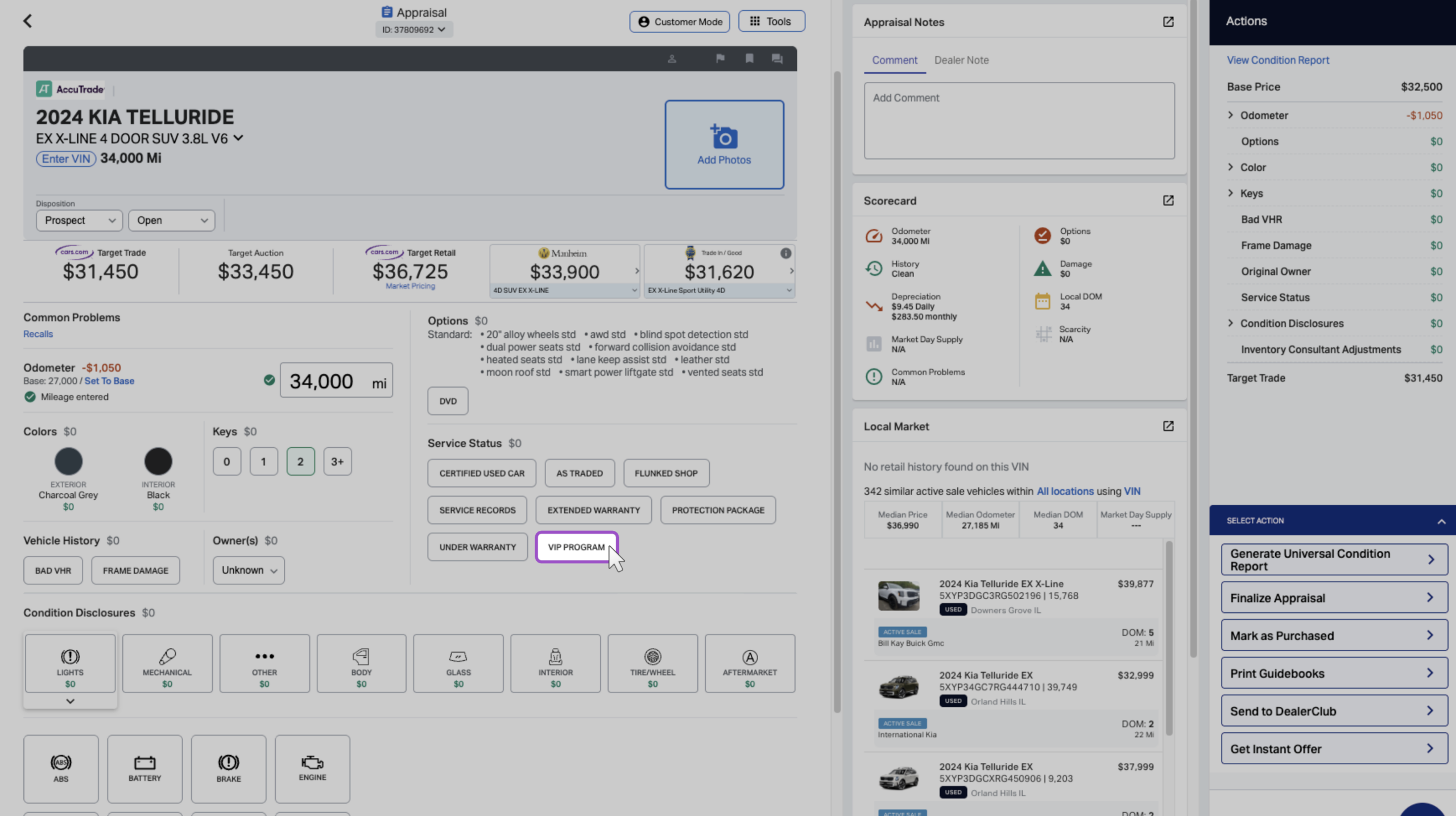This screenshot has width=1456, height=816.
Task: Click the back arrow icon
Action: [27, 21]
